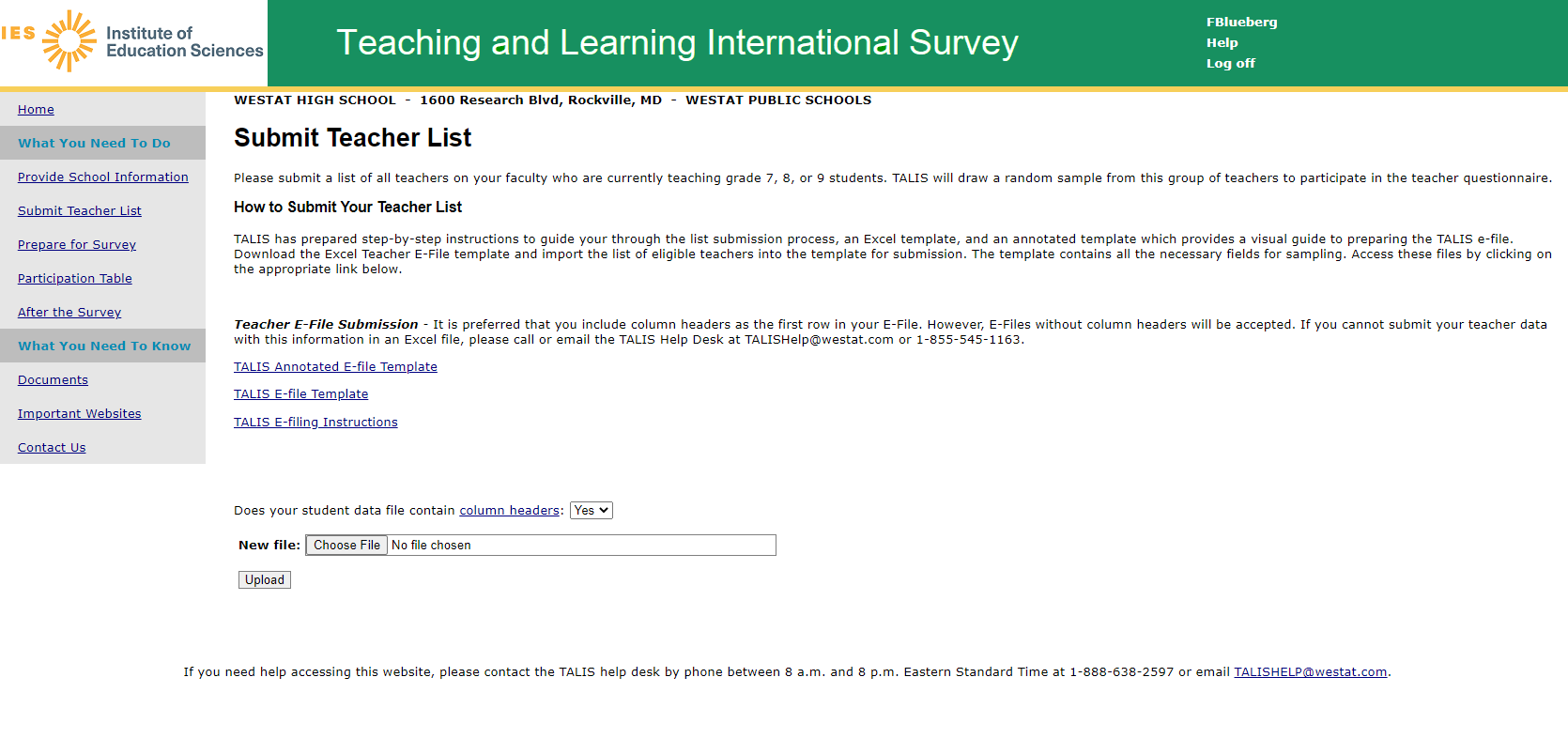Click the column headers help link

coord(509,511)
